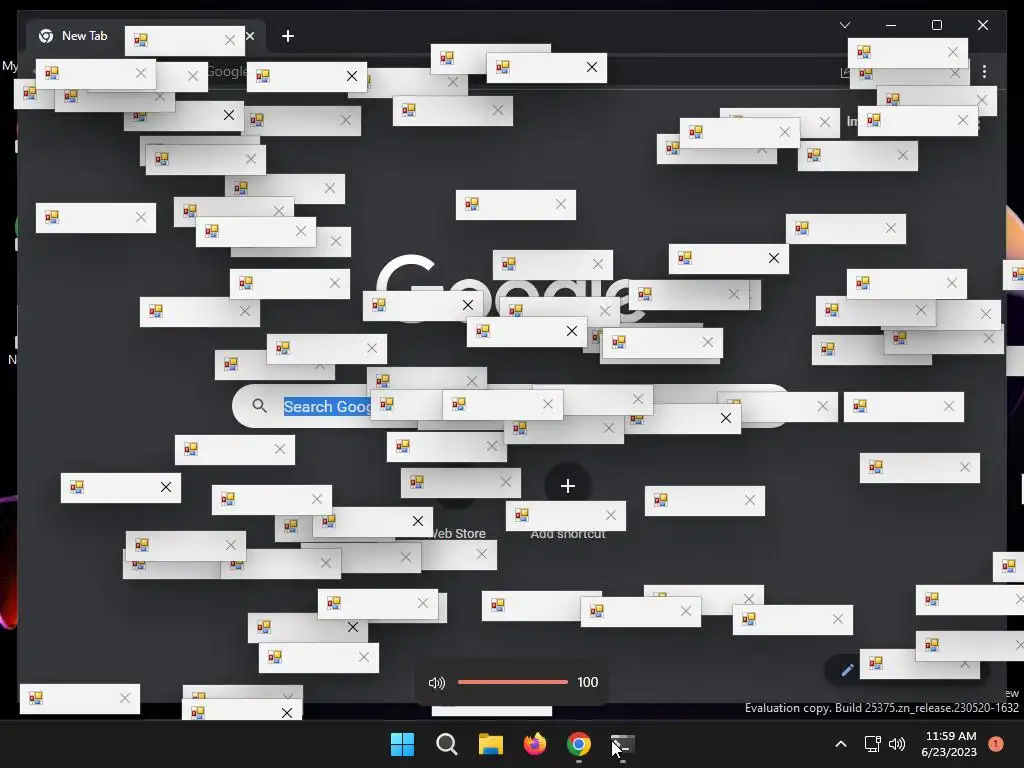Image resolution: width=1024 pixels, height=768 pixels.
Task: Open network status in system tray
Action: pos(872,744)
